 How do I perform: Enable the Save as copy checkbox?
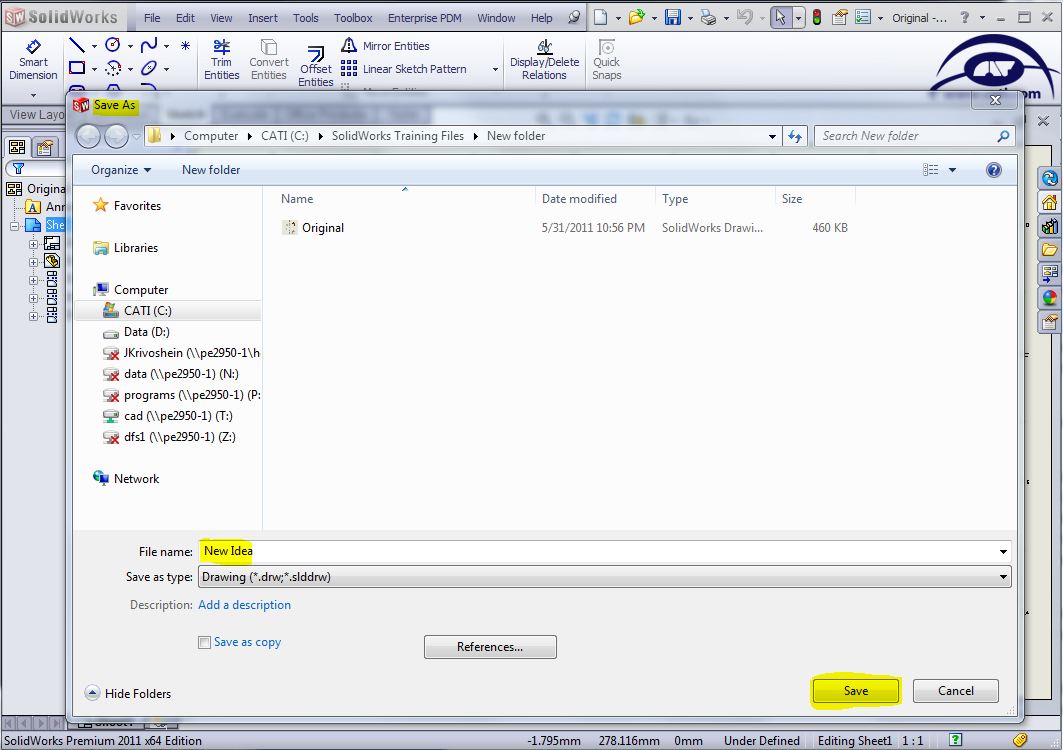tap(205, 643)
